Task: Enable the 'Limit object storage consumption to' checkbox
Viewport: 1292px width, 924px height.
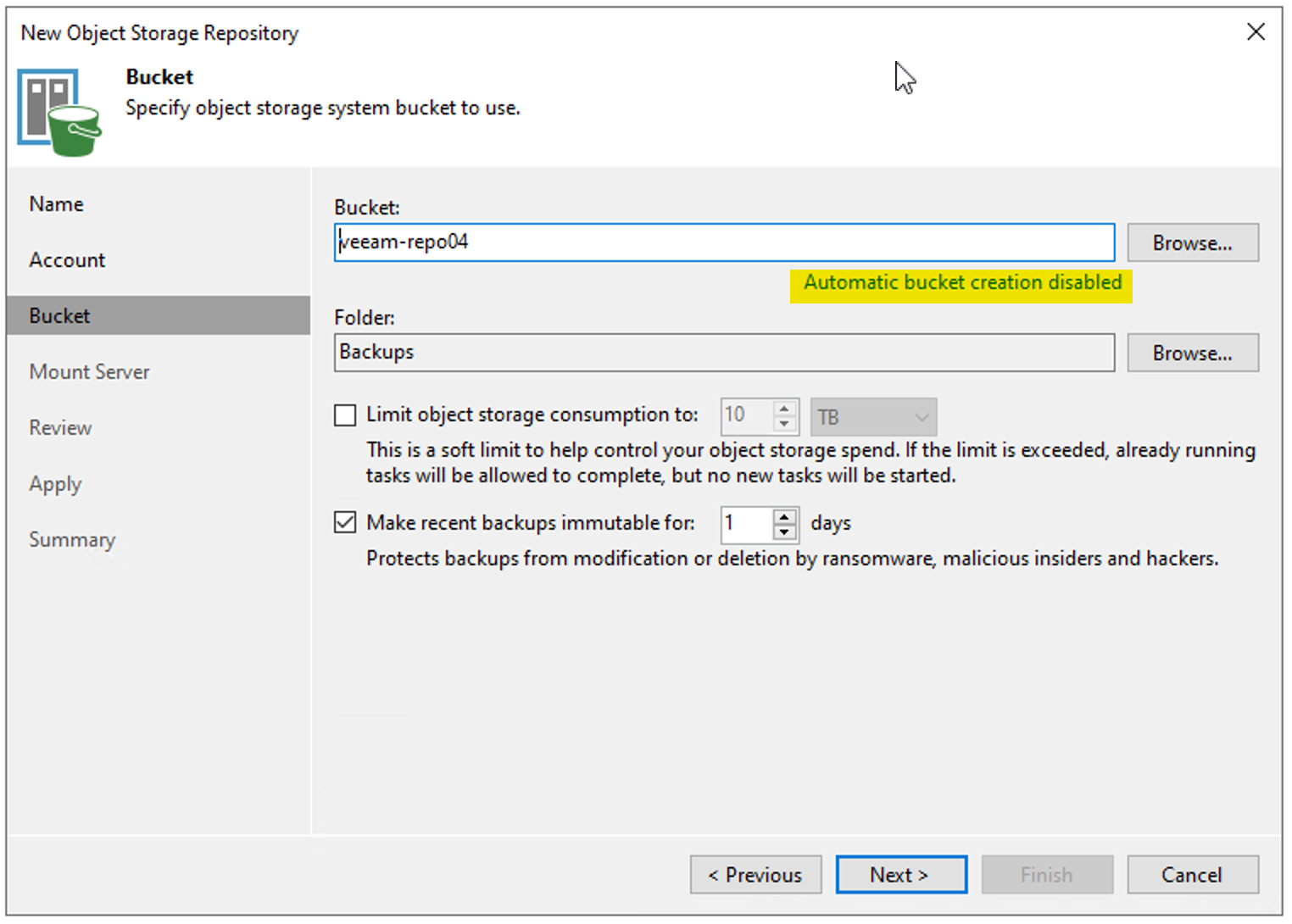Action: [344, 415]
